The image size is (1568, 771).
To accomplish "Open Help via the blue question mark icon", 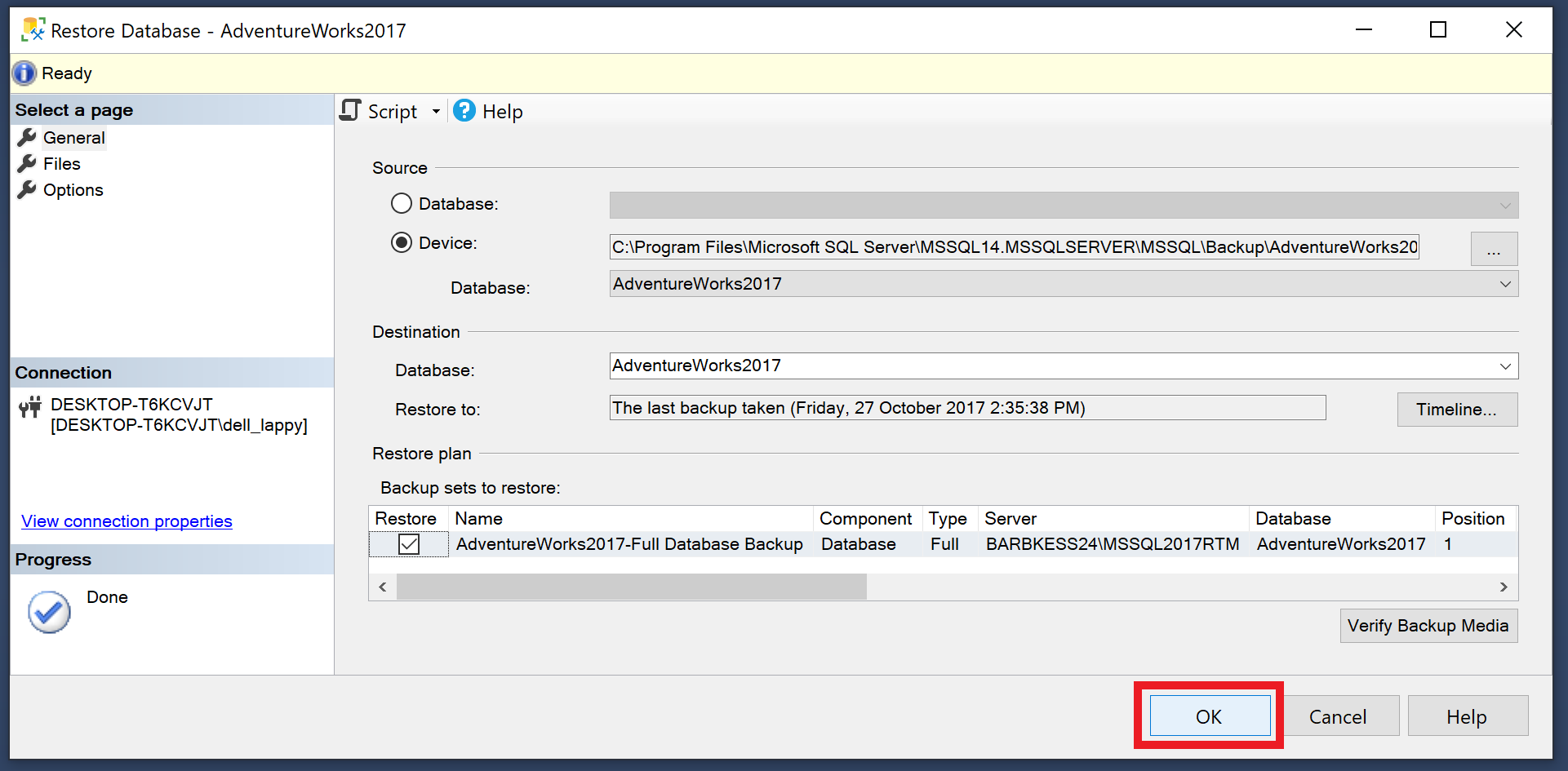I will click(463, 111).
